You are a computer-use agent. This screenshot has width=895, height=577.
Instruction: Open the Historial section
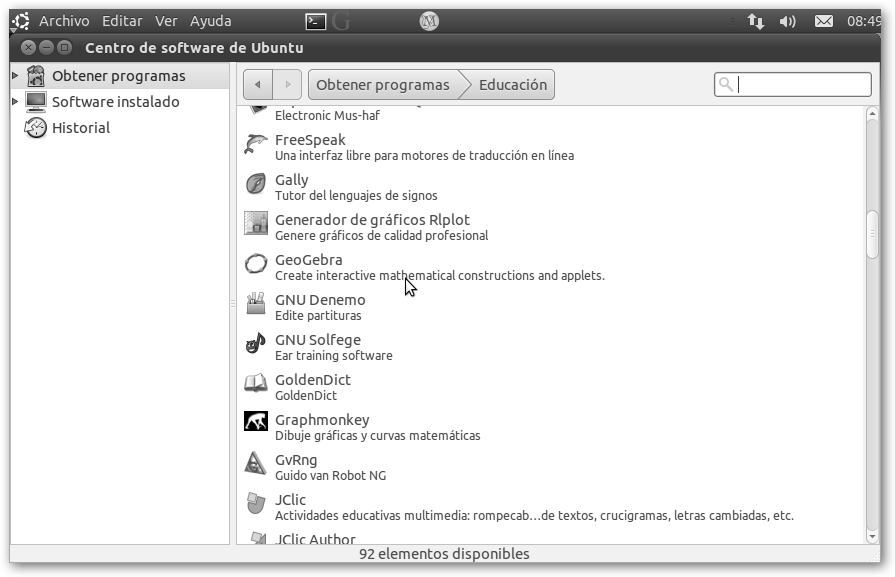(80, 128)
